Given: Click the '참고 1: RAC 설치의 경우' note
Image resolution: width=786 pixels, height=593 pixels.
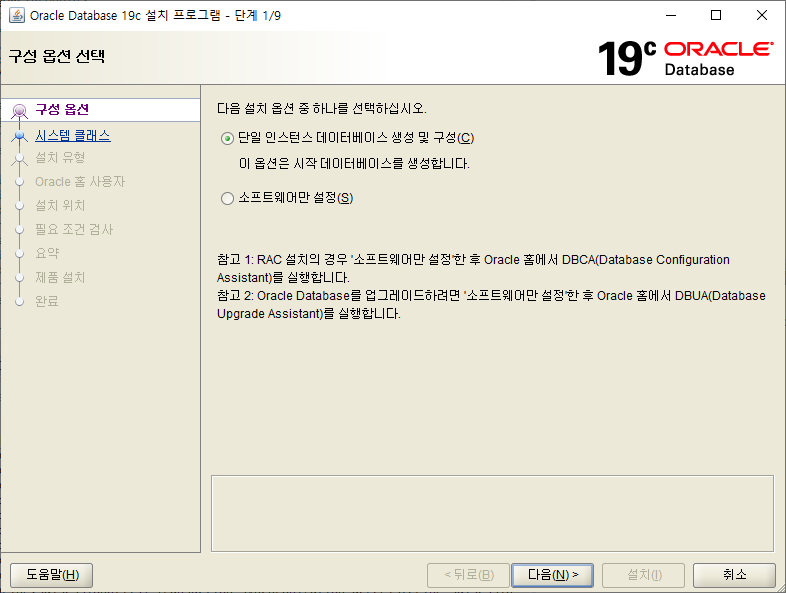Looking at the screenshot, I should coord(473,269).
